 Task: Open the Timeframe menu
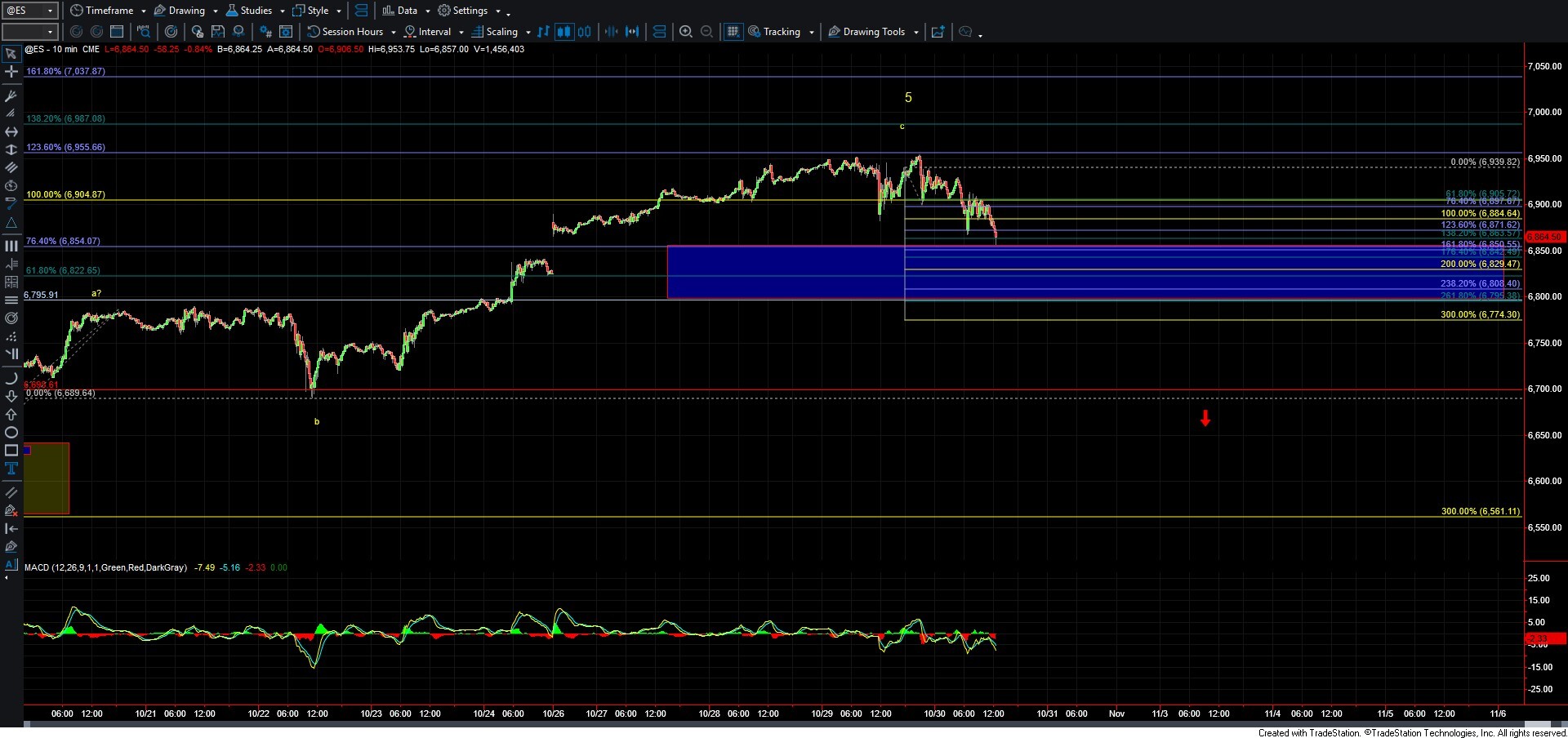click(108, 11)
